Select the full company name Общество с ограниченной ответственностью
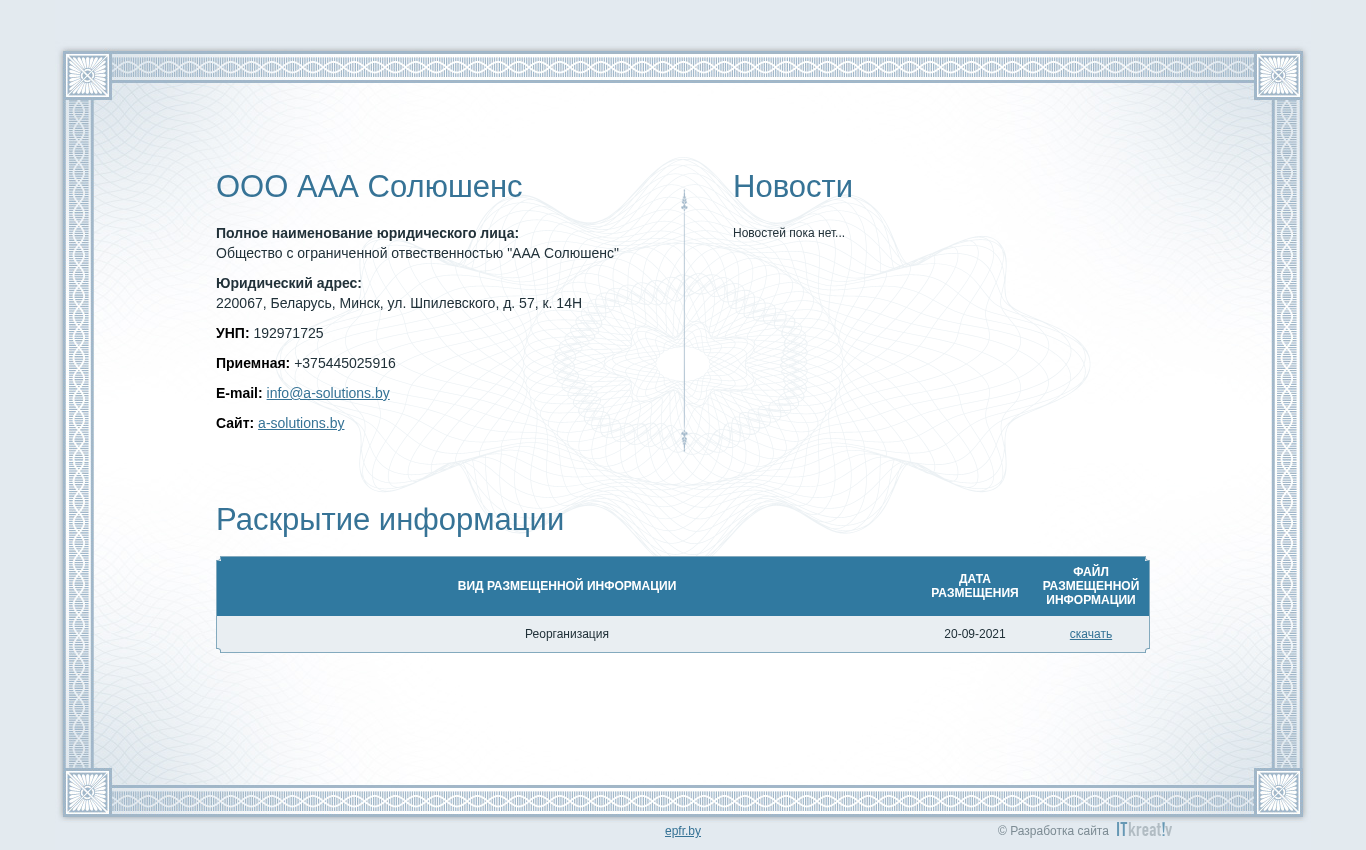Screen dimensions: 1366x850 point(417,253)
